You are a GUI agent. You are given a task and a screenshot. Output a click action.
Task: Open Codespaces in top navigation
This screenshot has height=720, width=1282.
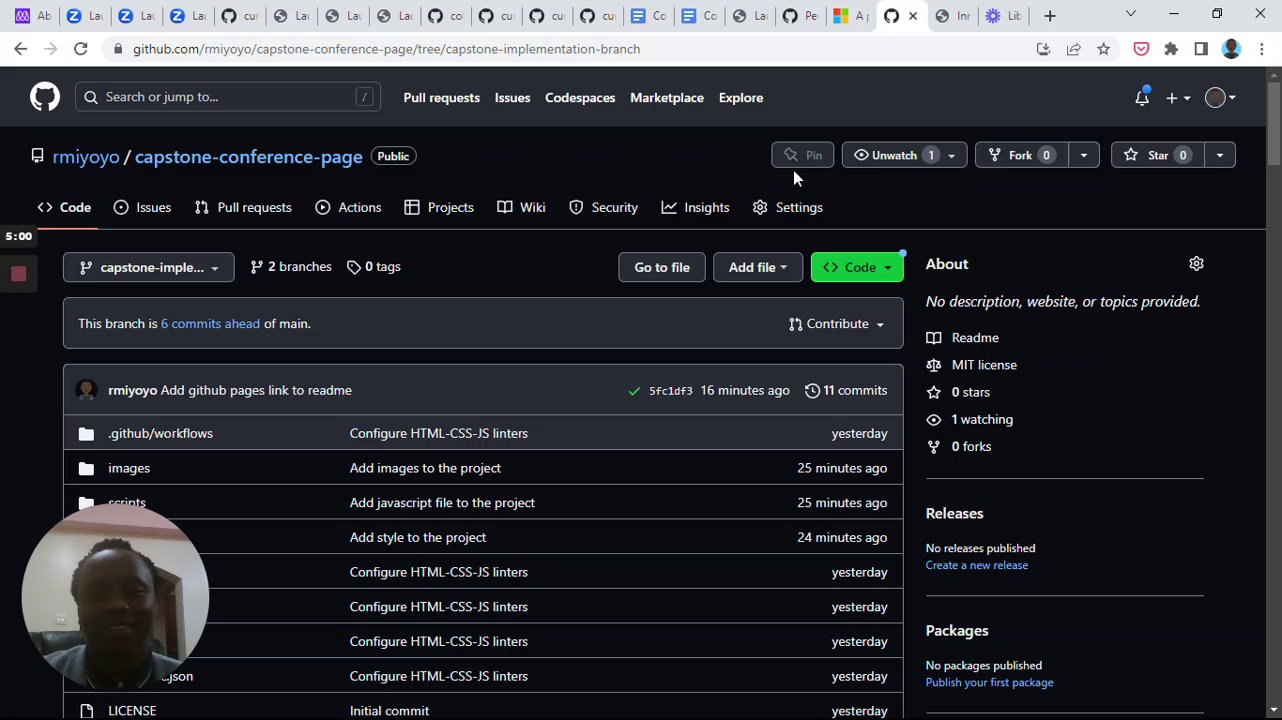point(580,98)
